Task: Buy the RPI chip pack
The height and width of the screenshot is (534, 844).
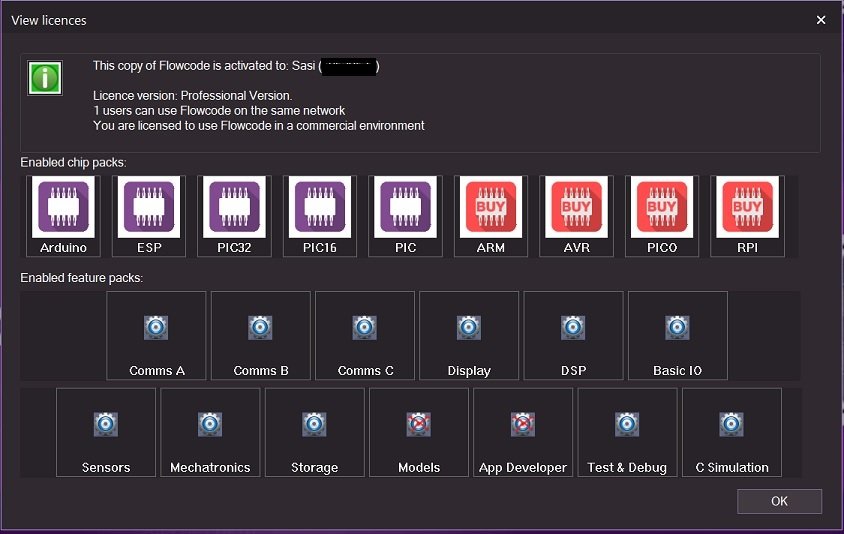Action: pyautogui.click(x=747, y=208)
